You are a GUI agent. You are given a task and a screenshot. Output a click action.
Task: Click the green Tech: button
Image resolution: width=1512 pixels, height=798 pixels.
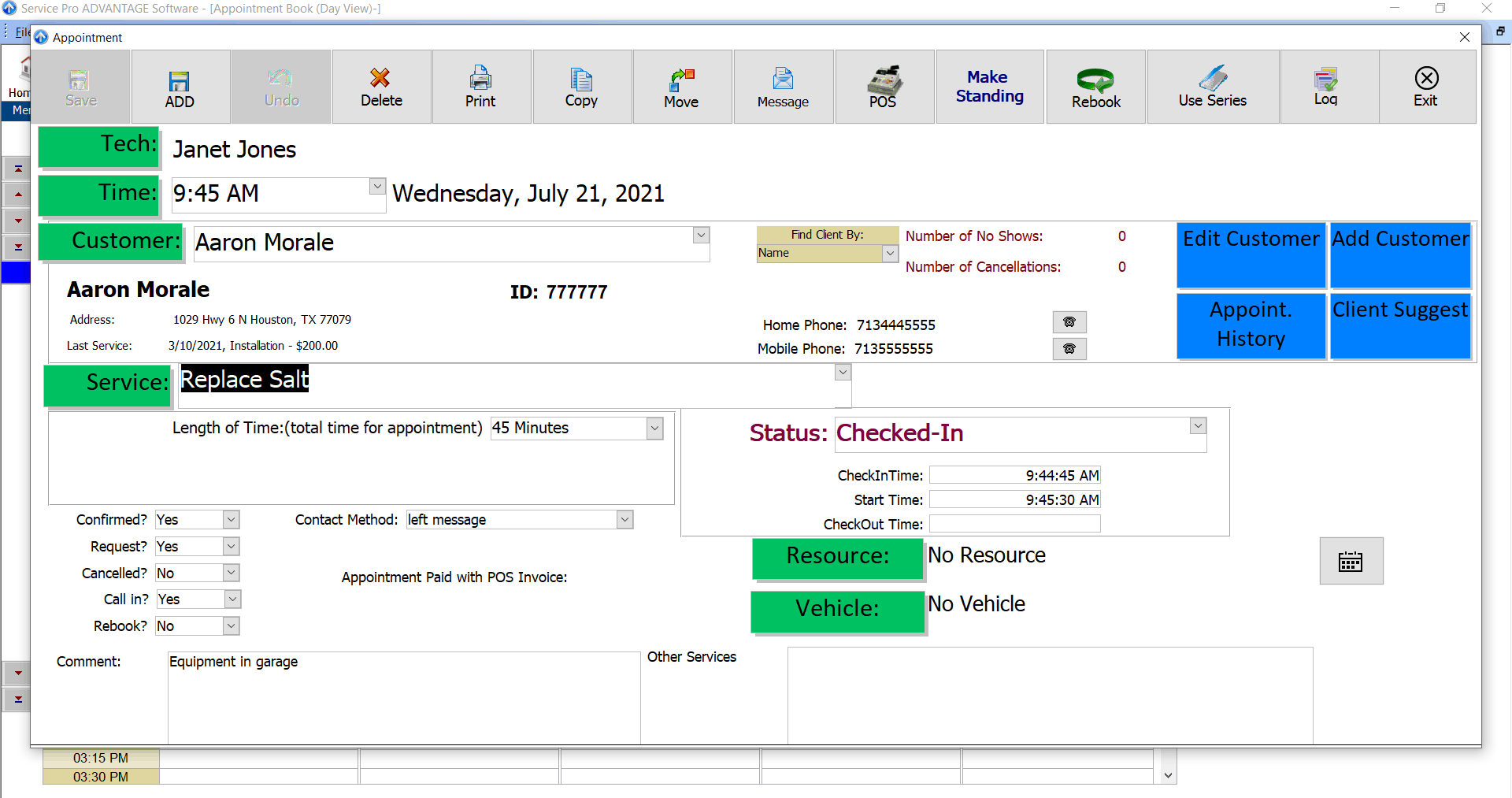(99, 147)
